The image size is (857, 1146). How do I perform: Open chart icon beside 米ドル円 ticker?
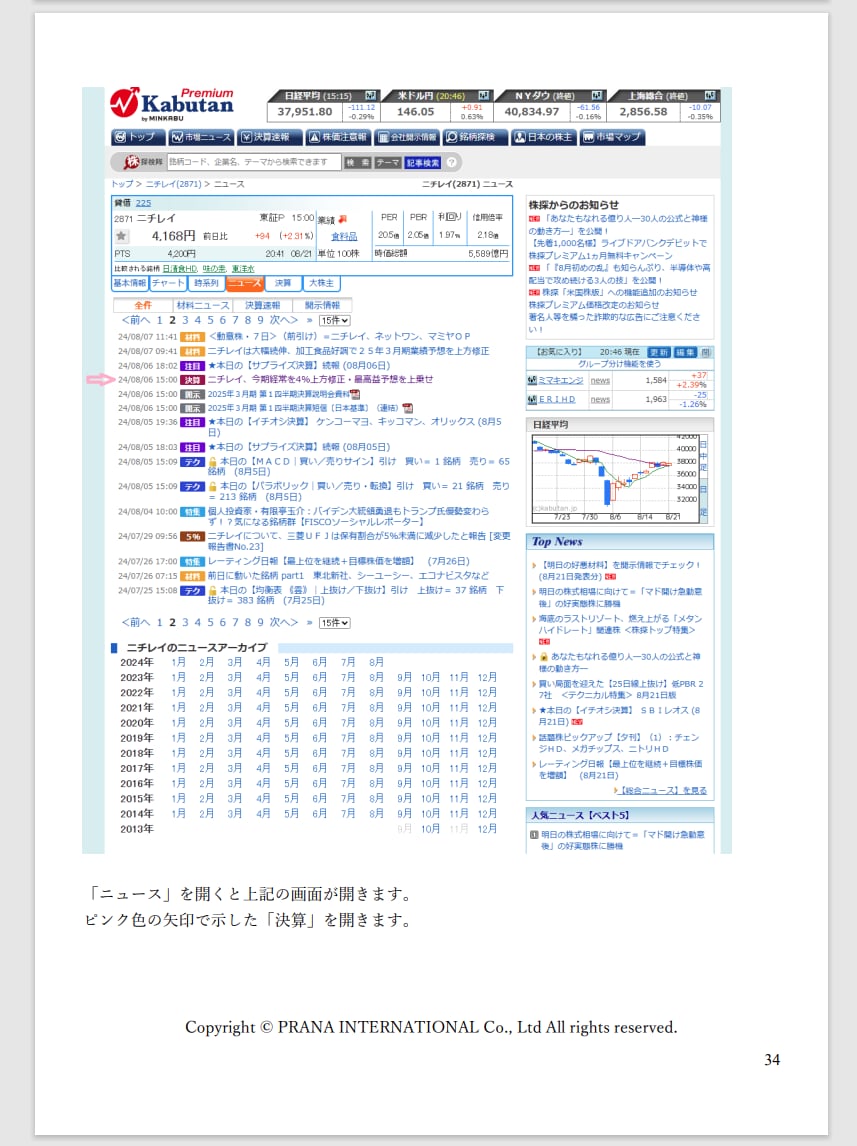pos(484,96)
